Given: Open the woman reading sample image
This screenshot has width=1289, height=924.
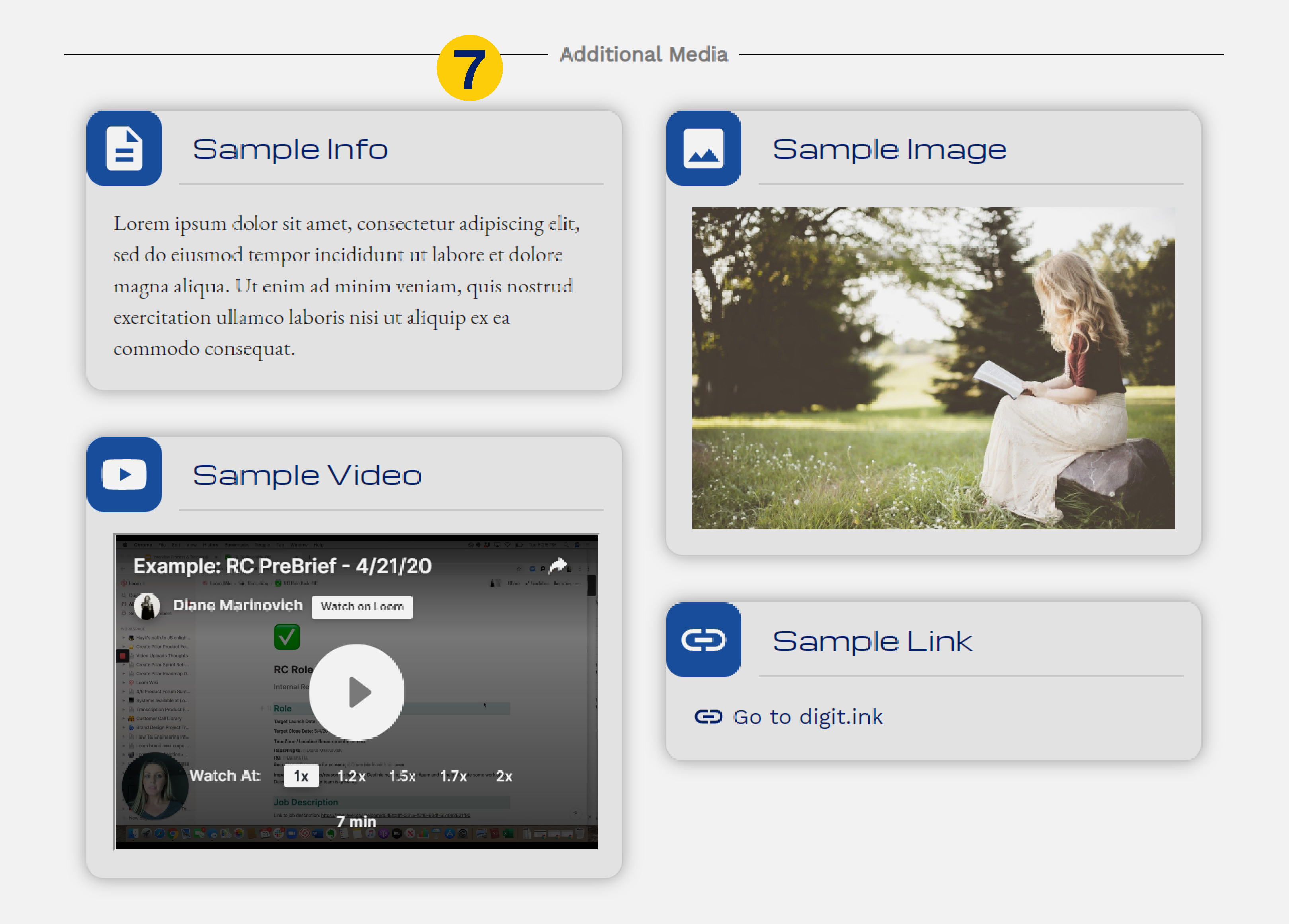Looking at the screenshot, I should [933, 368].
